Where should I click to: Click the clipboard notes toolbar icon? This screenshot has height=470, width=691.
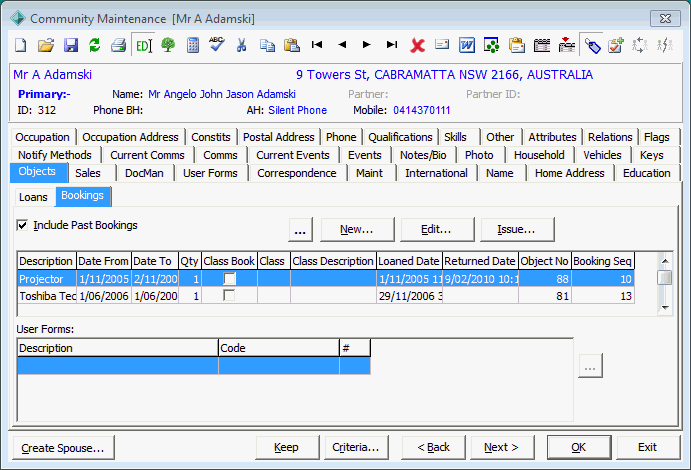tap(516, 45)
